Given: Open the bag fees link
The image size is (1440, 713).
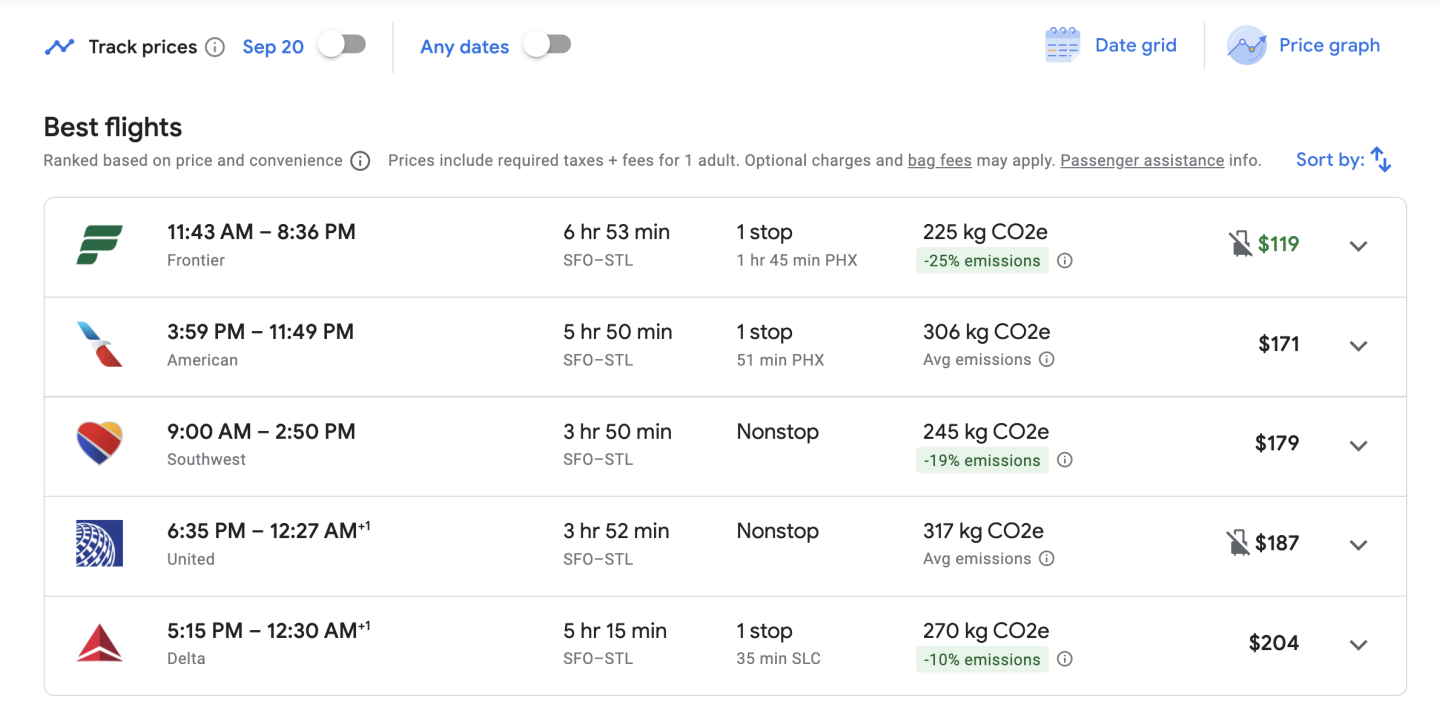Looking at the screenshot, I should [x=939, y=161].
